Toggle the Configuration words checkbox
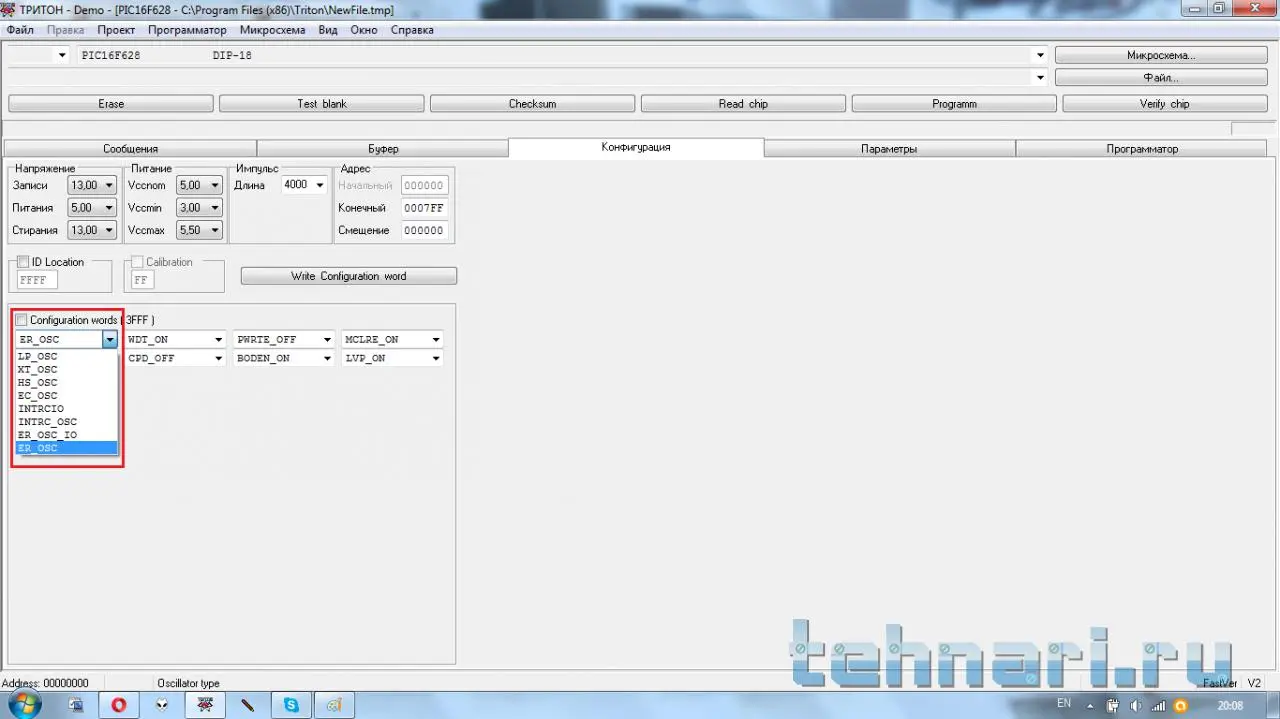 point(22,320)
